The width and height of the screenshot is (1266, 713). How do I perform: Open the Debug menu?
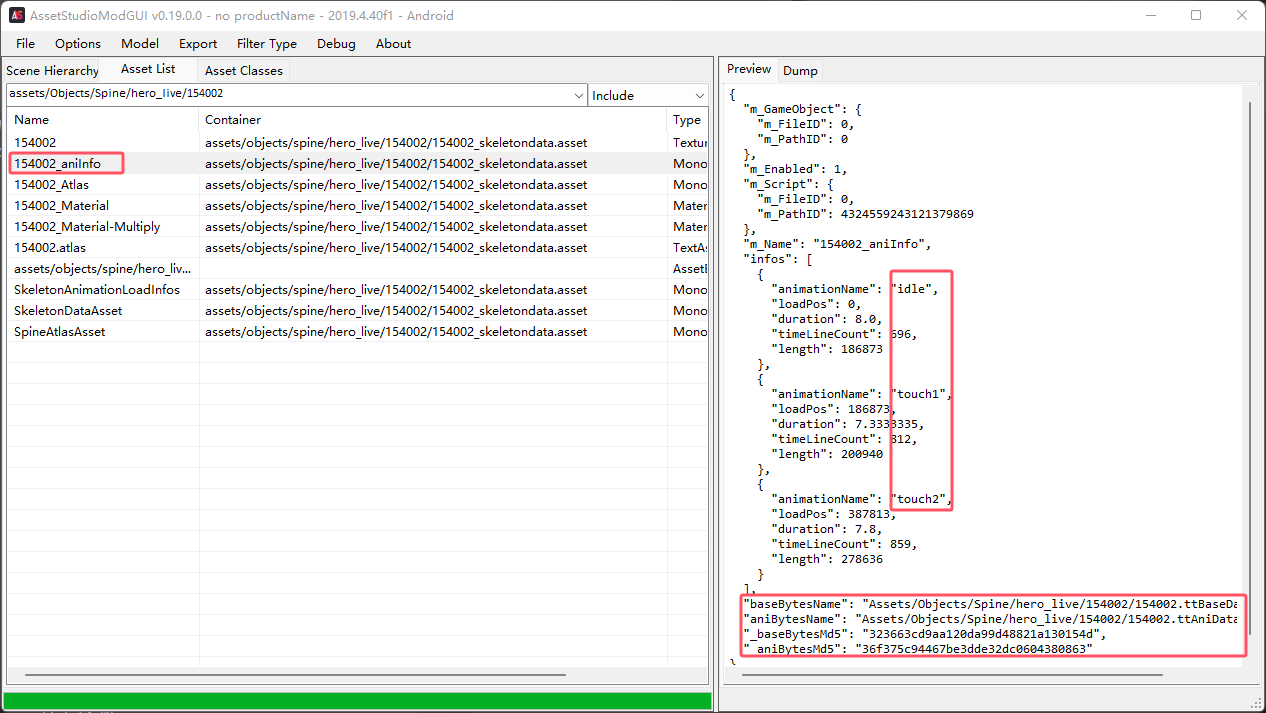(336, 43)
